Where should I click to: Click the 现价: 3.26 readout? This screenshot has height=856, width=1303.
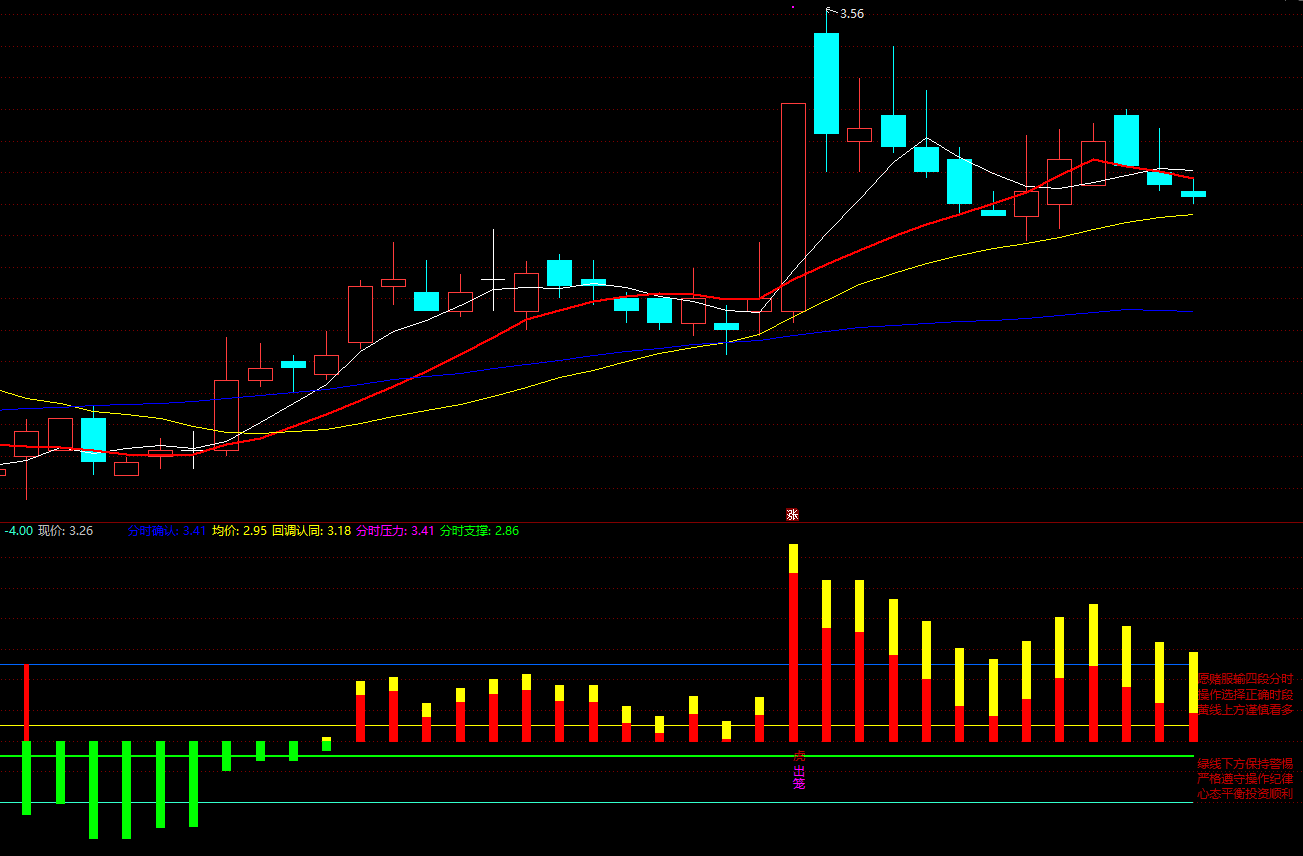point(66,531)
